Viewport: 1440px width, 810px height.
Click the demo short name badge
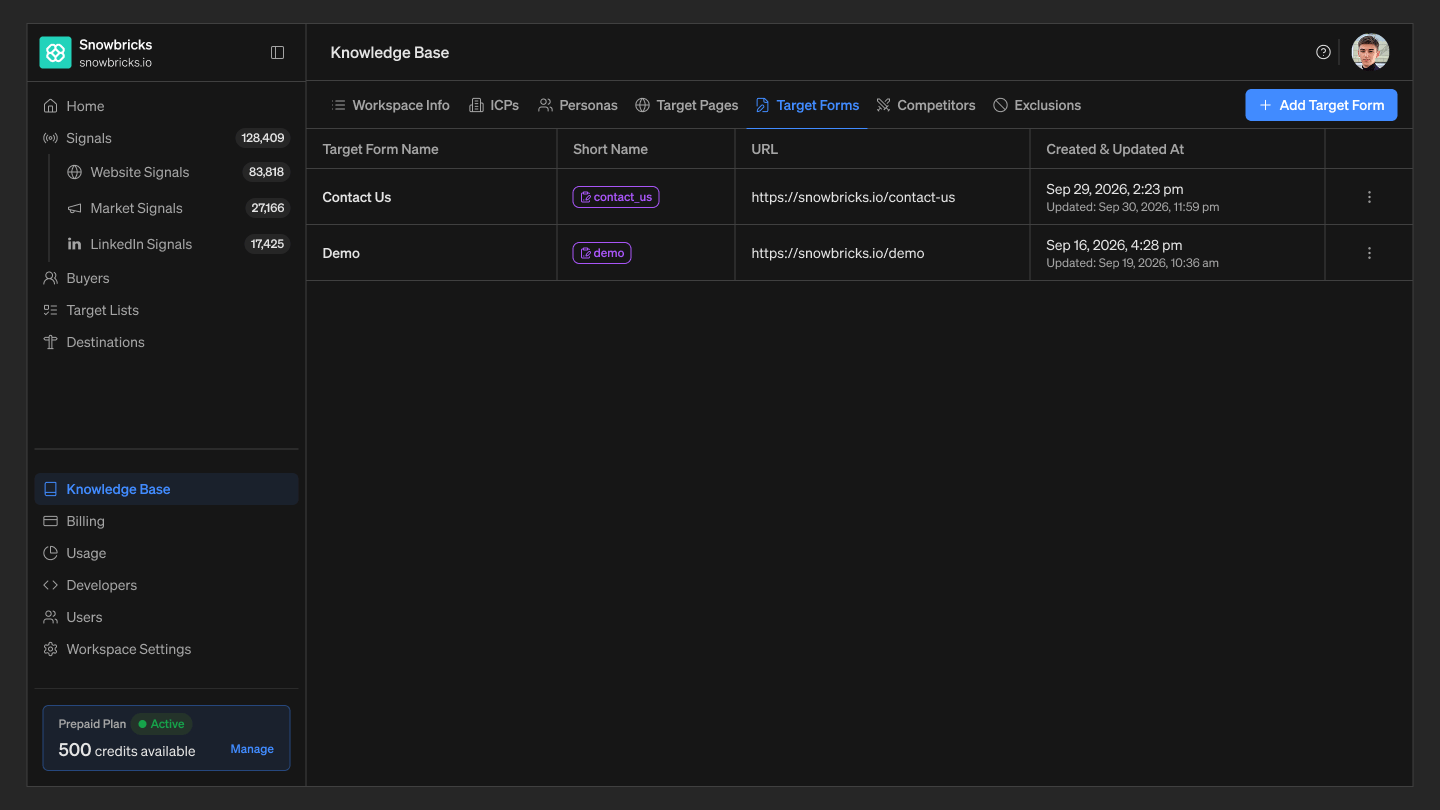[x=602, y=253]
